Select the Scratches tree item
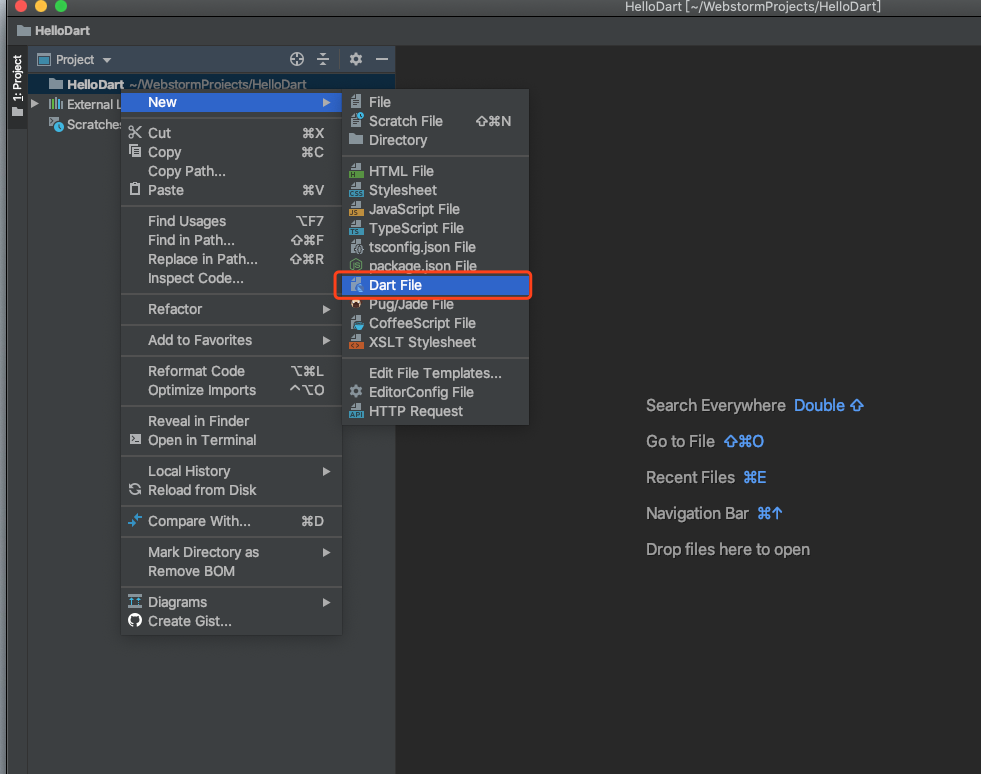Screen dimensions: 981x774 [94, 125]
